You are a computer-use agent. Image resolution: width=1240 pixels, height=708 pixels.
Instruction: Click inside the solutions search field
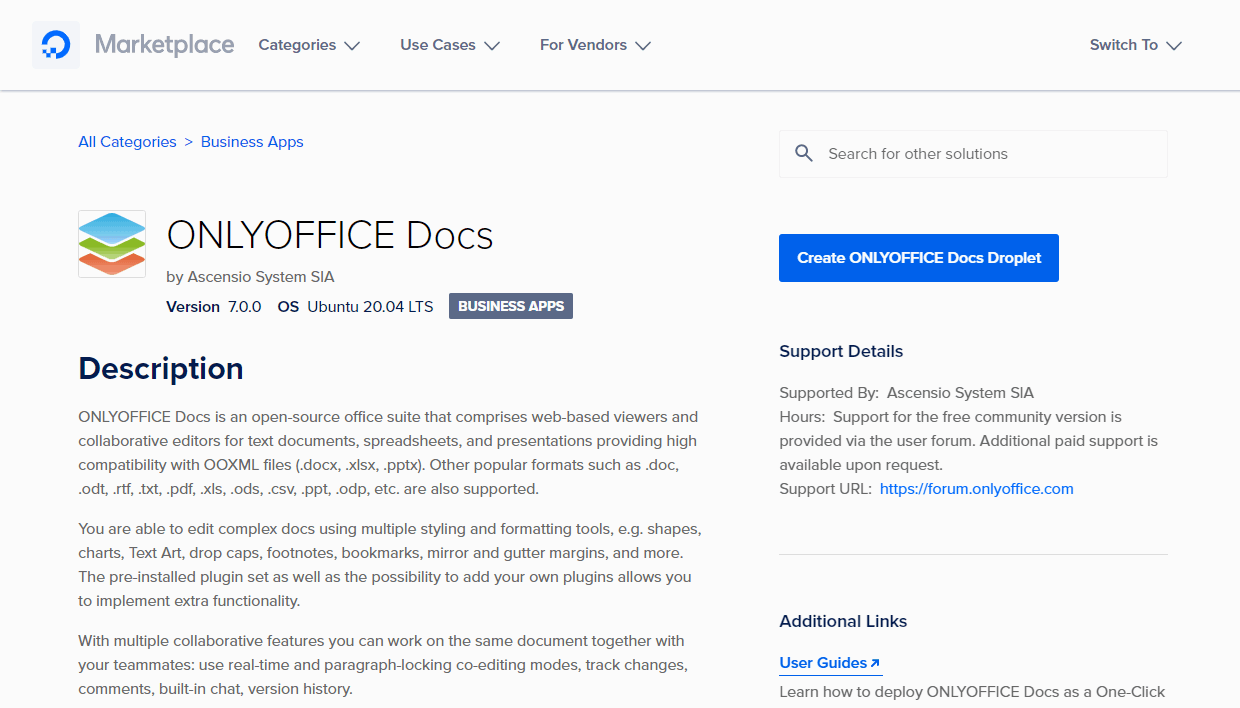(950, 153)
